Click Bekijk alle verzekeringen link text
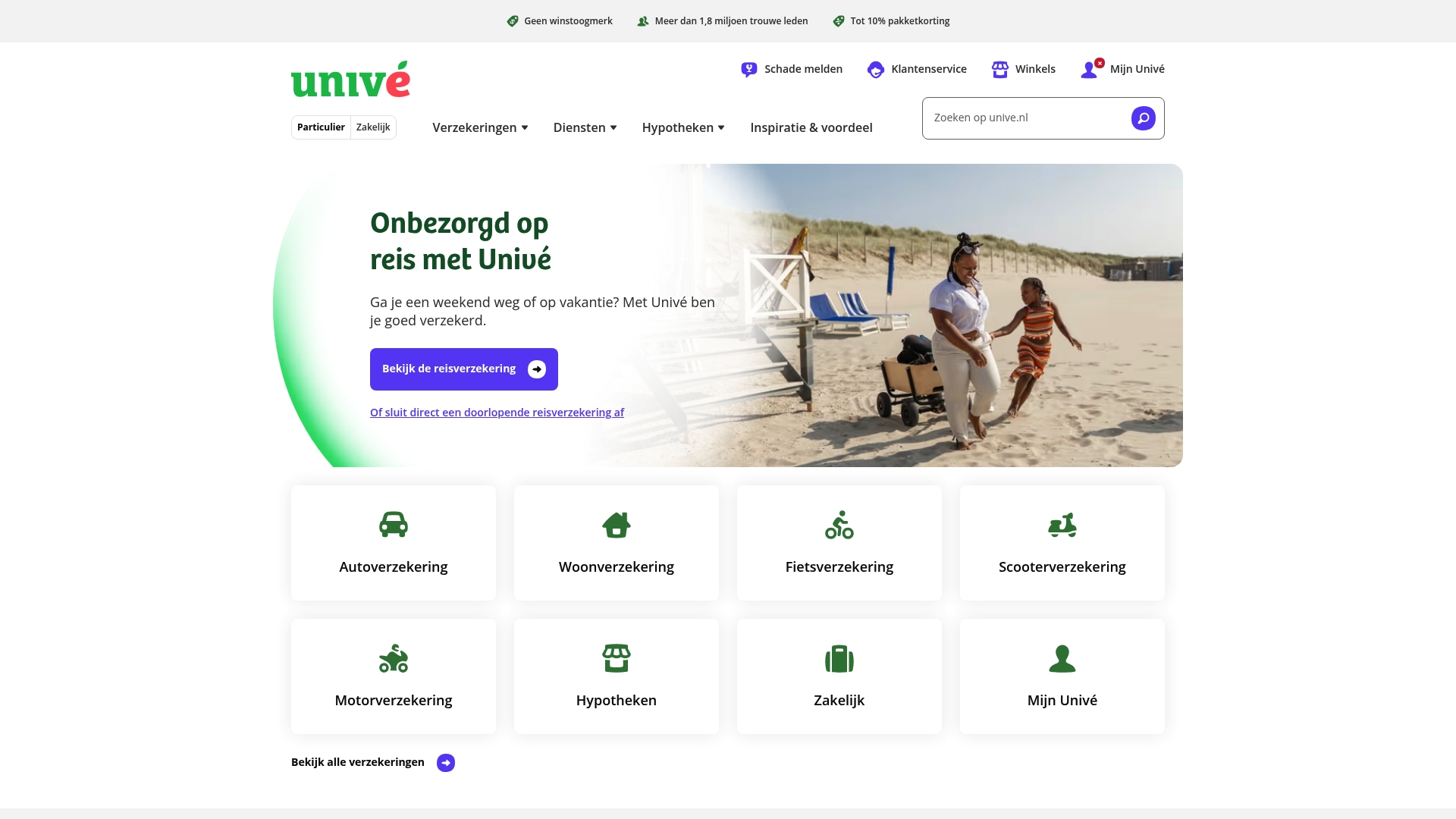This screenshot has width=1456, height=819. tap(358, 762)
